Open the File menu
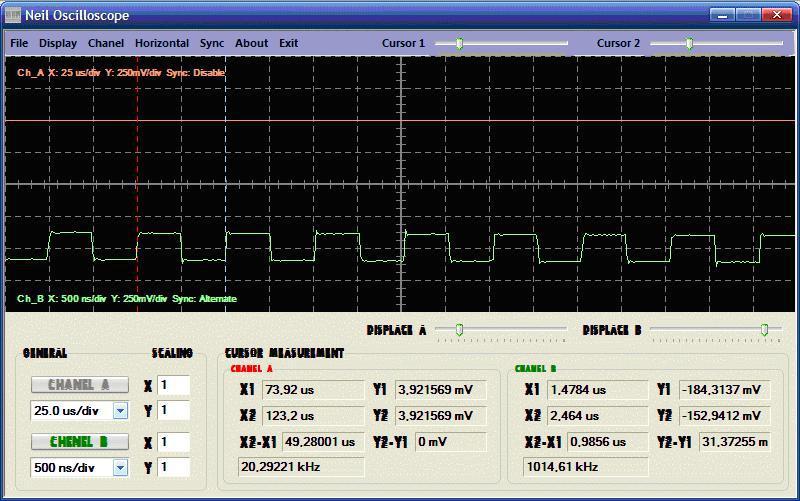 [x=19, y=43]
